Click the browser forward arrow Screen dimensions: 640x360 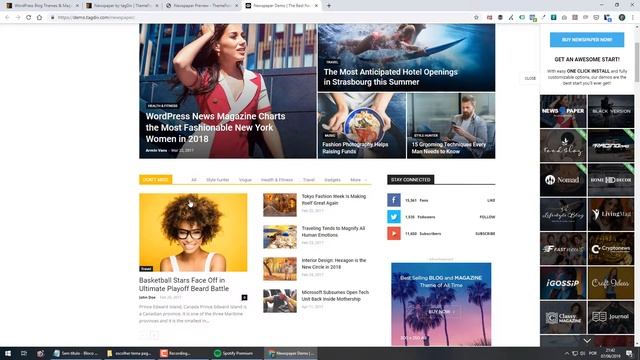click(18, 18)
